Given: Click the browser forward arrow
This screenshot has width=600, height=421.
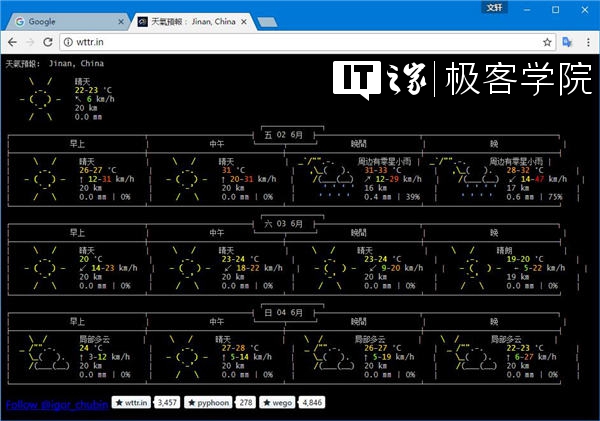Looking at the screenshot, I should click(30, 42).
